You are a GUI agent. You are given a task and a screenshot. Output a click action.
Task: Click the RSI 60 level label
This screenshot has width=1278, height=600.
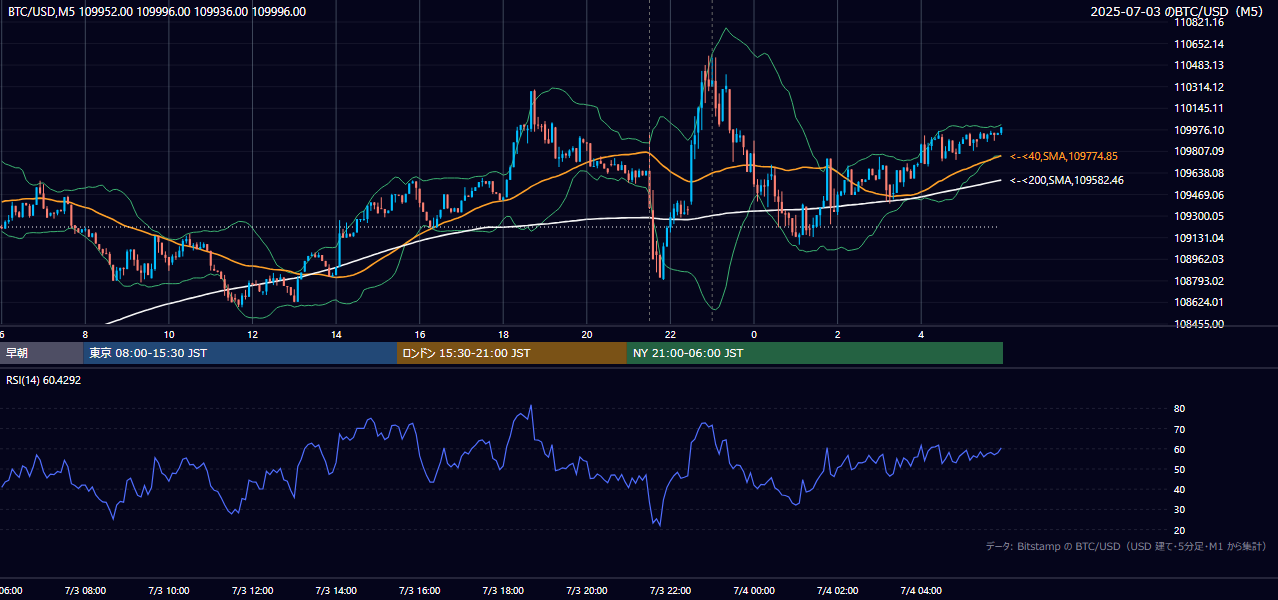(x=1179, y=449)
